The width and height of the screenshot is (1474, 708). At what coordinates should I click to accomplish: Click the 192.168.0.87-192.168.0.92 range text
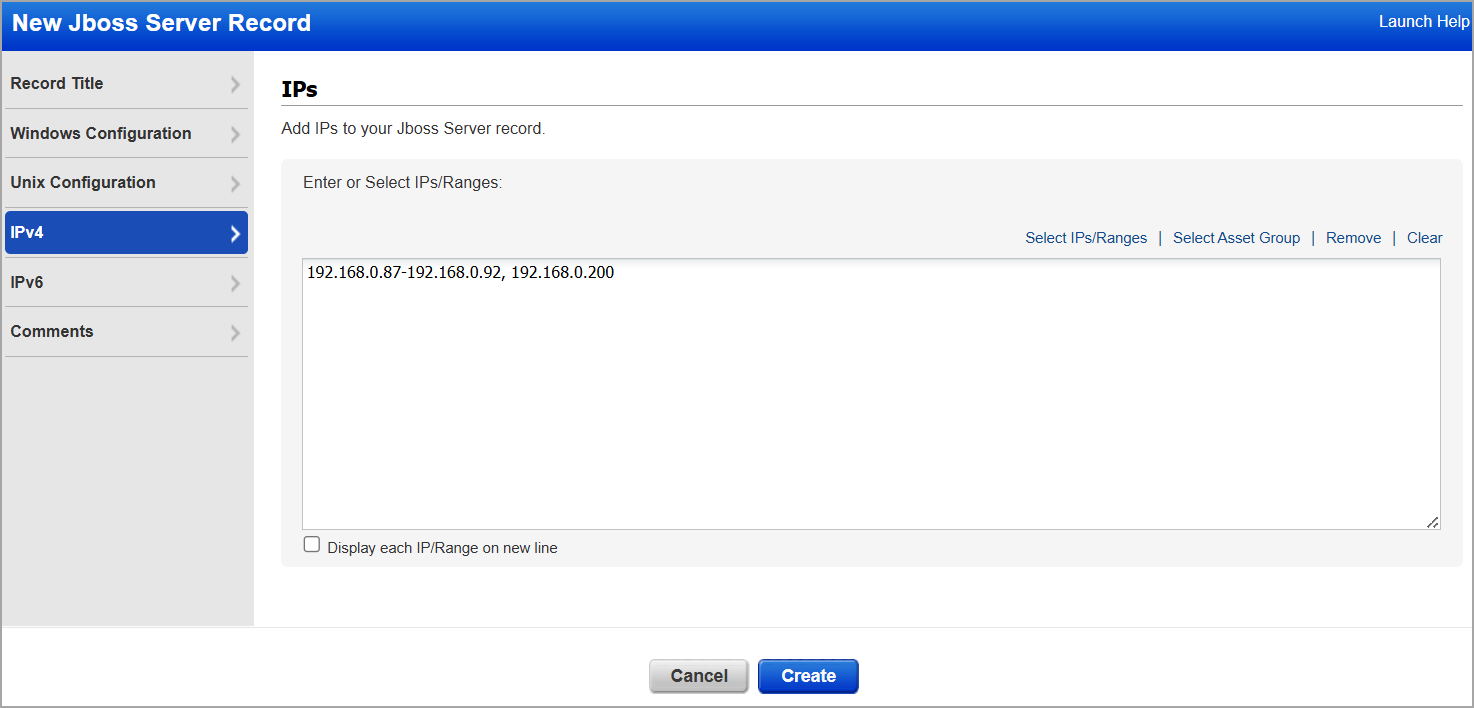click(x=405, y=272)
